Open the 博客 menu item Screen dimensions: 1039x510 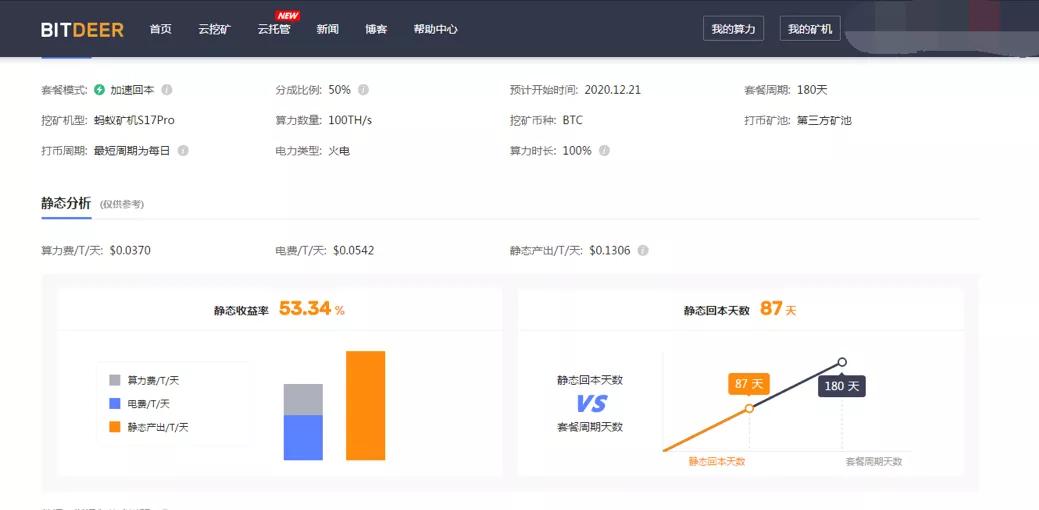[376, 29]
